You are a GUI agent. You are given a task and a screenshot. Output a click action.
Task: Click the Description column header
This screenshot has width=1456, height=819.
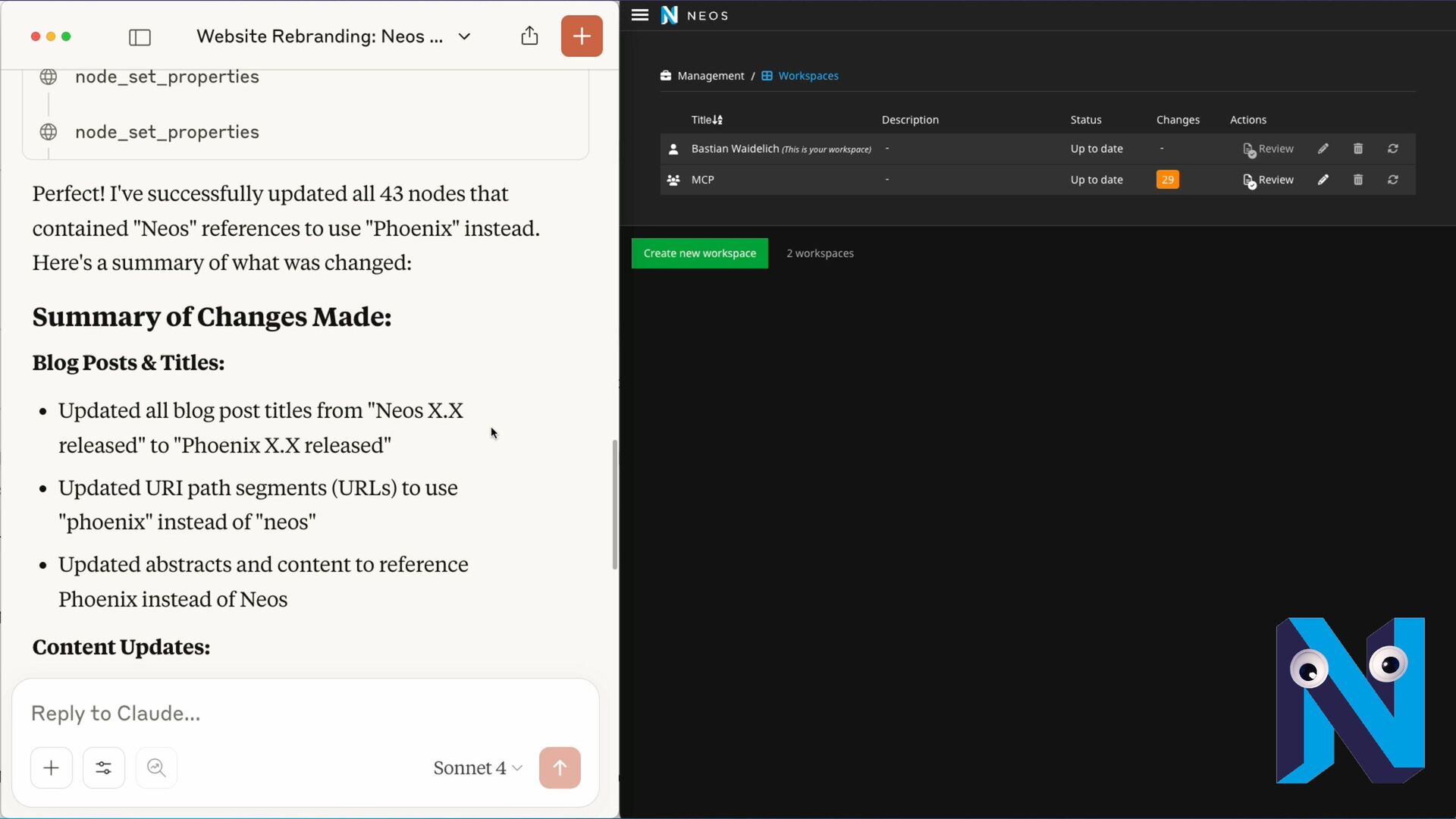click(910, 120)
